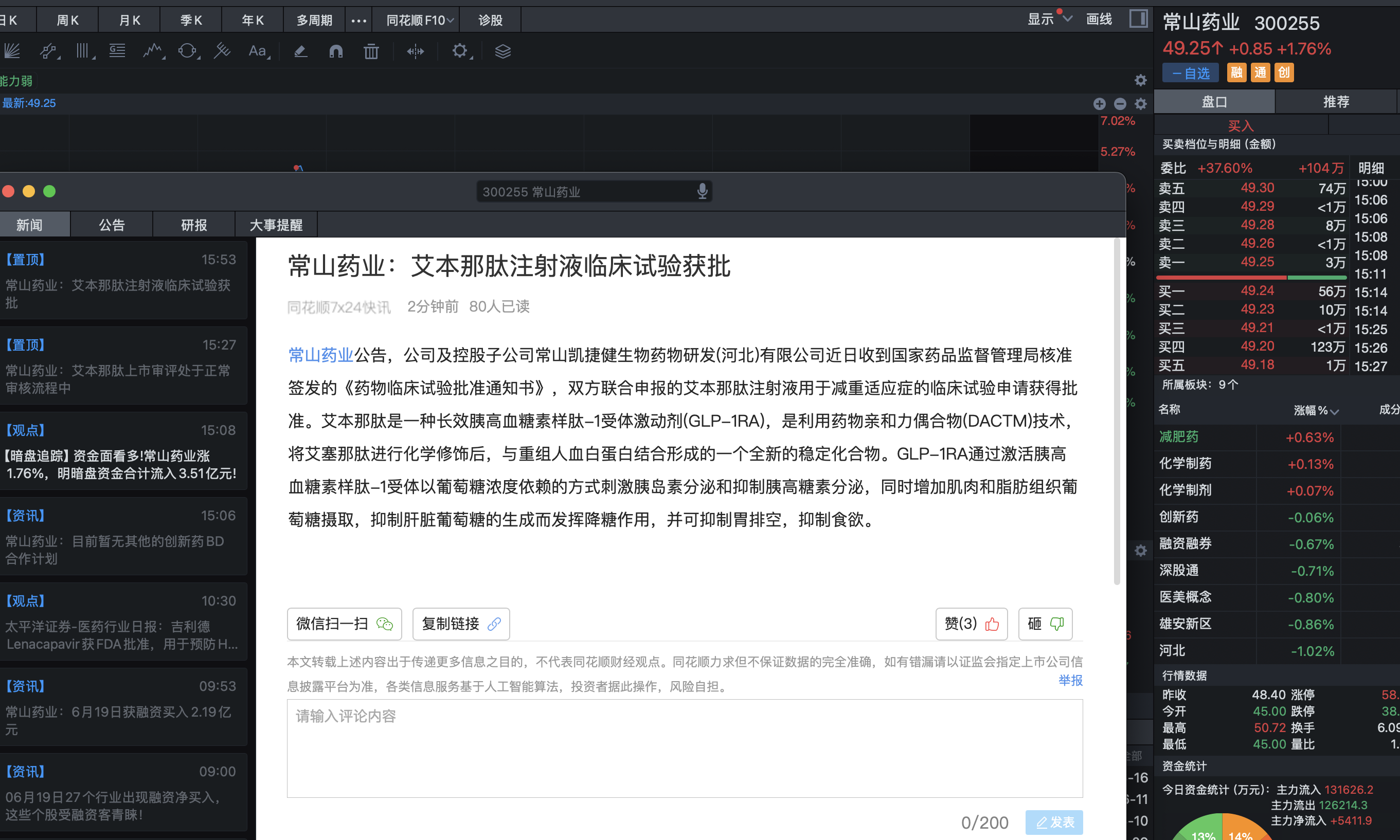1400x840 pixels.
Task: Select the fan lines drawing tool
Action: click(12, 51)
